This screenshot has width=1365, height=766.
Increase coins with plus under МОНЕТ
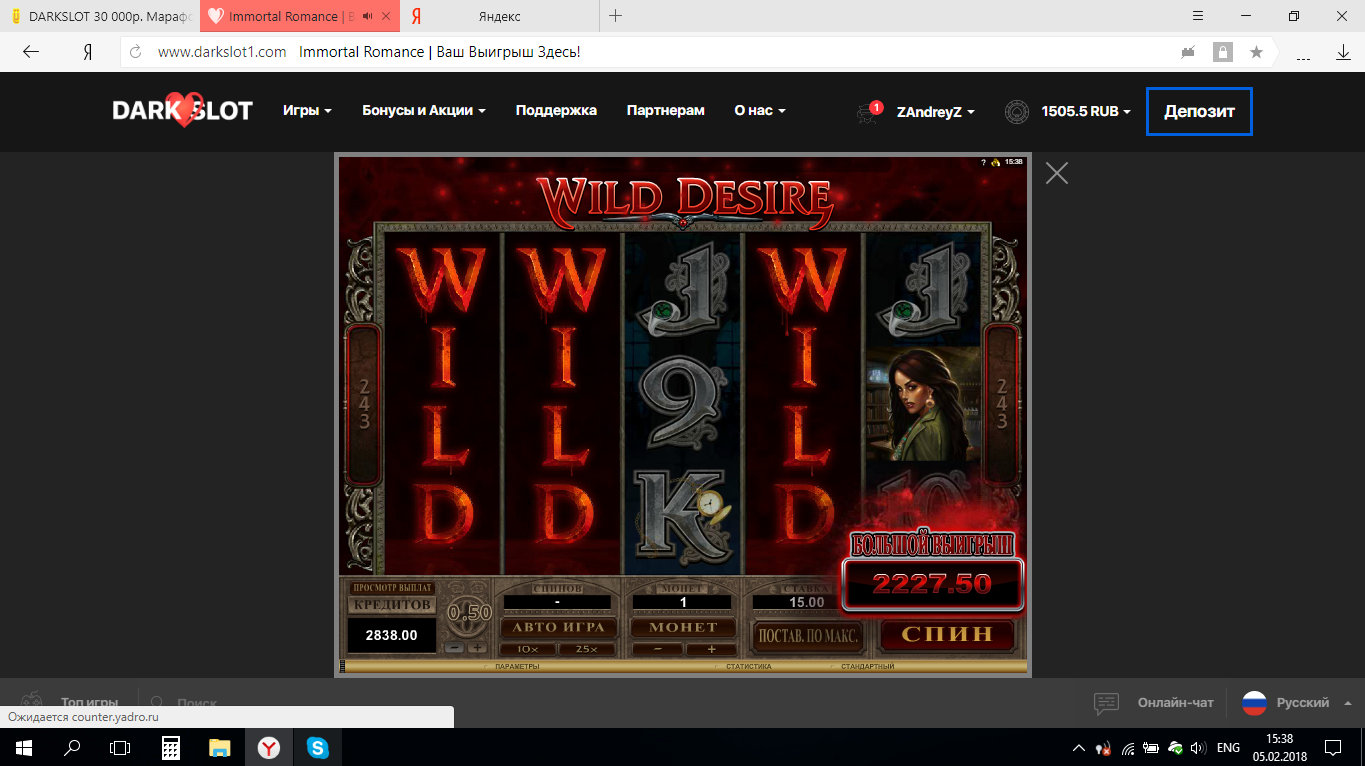pyautogui.click(x=712, y=649)
